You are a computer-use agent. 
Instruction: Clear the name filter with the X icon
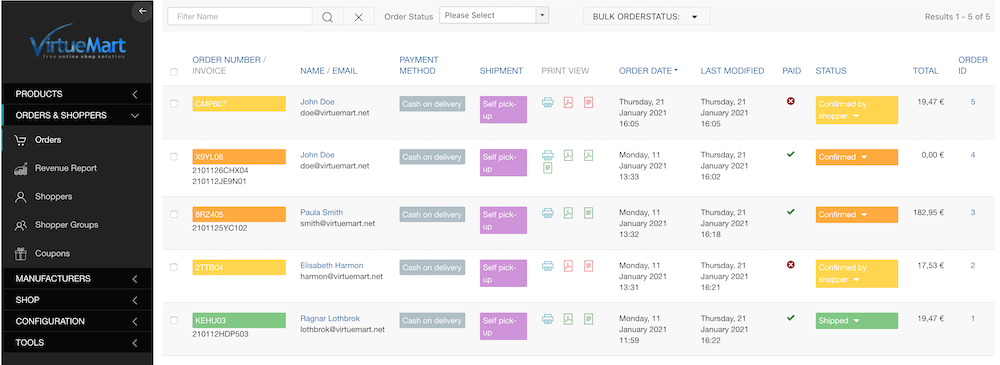tap(358, 17)
